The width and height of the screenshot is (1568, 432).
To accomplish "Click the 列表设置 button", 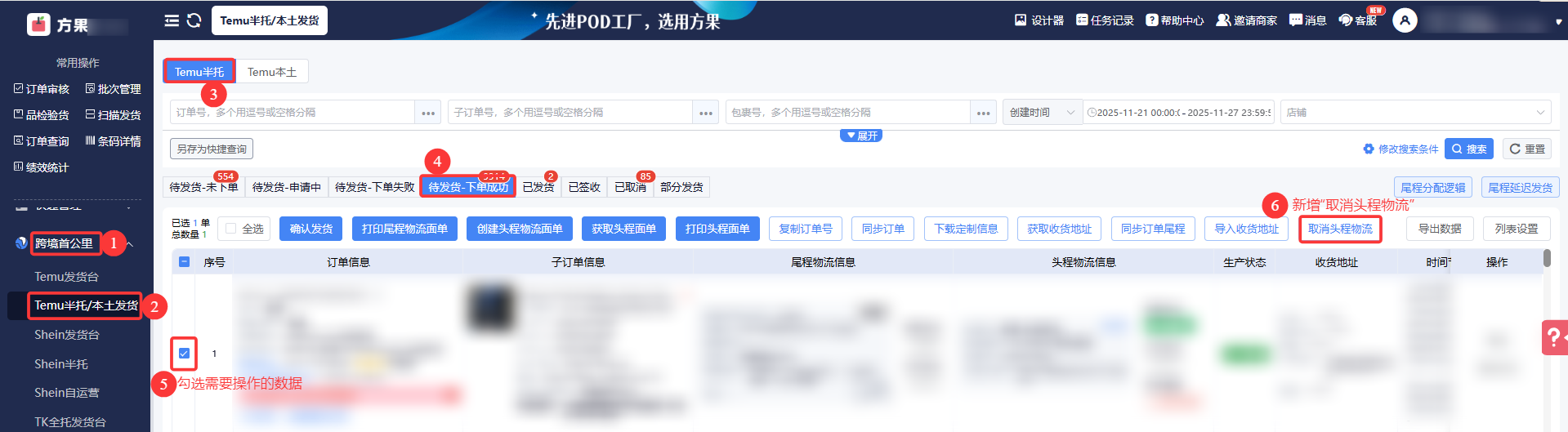I will [x=1517, y=229].
